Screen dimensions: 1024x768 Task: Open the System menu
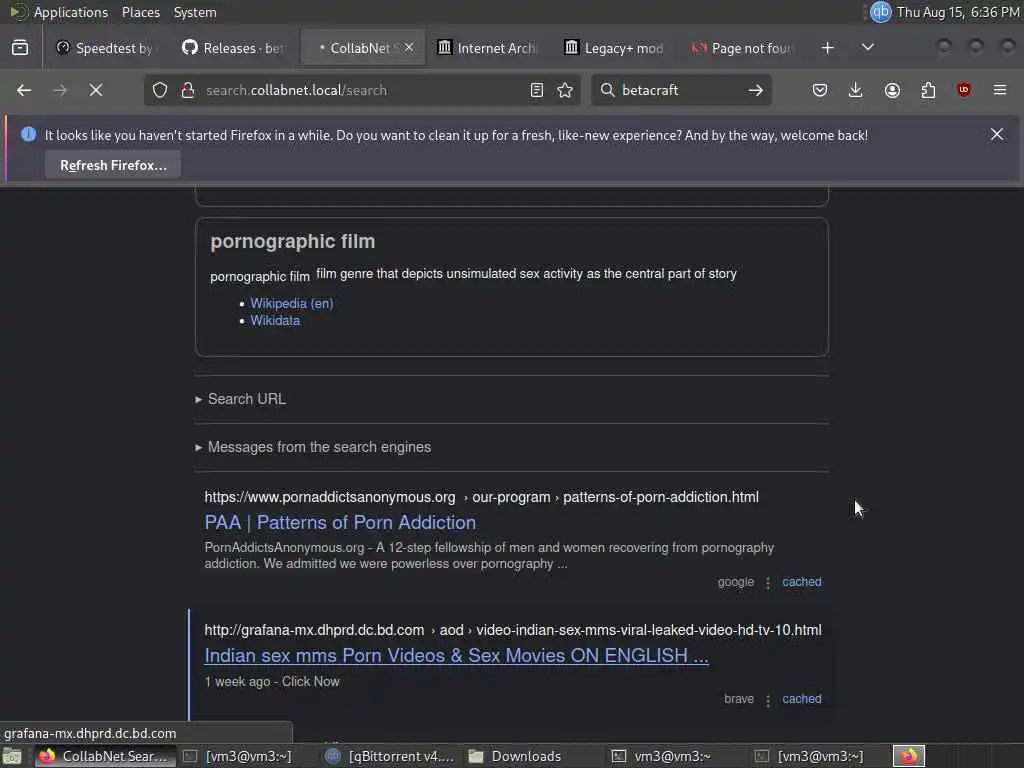tap(195, 12)
